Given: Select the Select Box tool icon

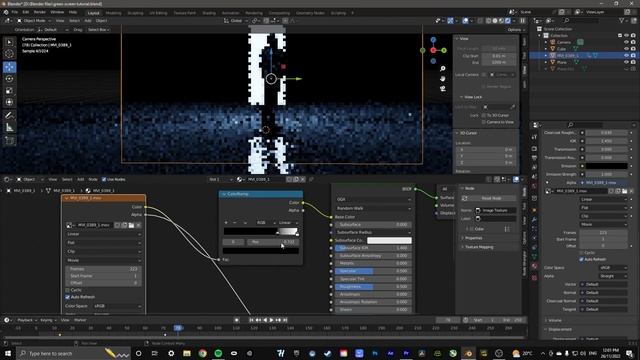Looking at the screenshot, I should [x=9, y=42].
